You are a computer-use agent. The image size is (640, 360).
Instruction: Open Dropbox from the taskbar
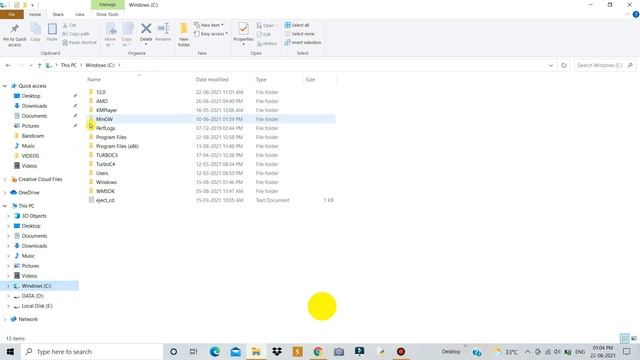pyautogui.click(x=277, y=351)
